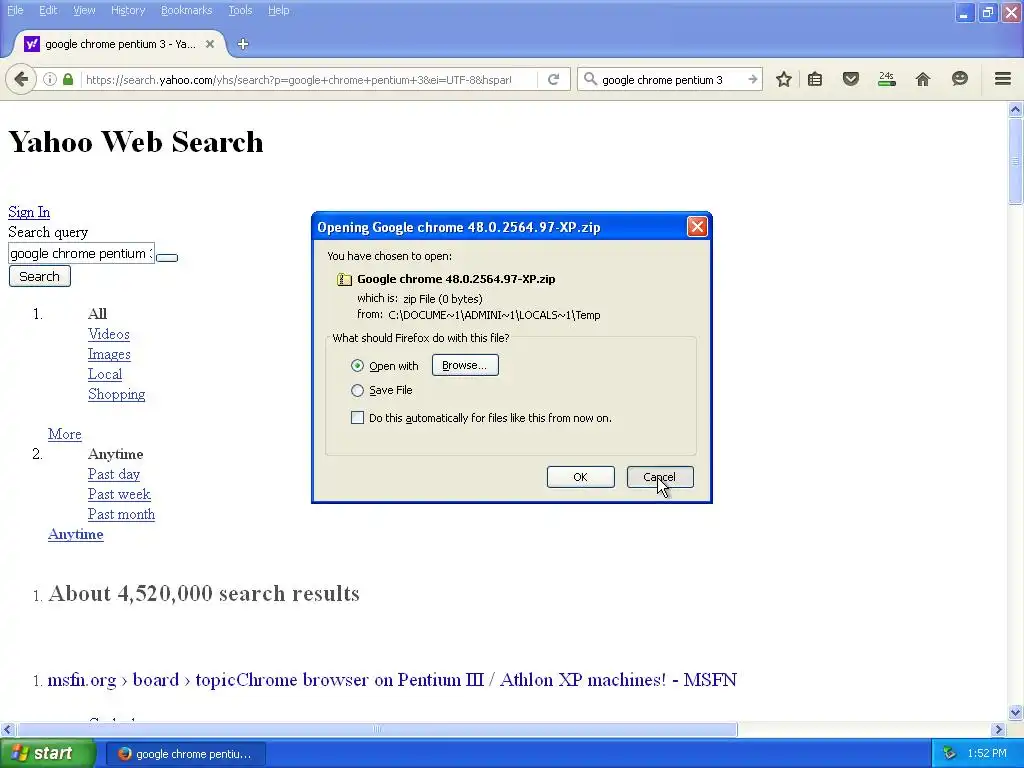Open a new tab with plus icon
This screenshot has height=768, width=1024.
[x=243, y=44]
